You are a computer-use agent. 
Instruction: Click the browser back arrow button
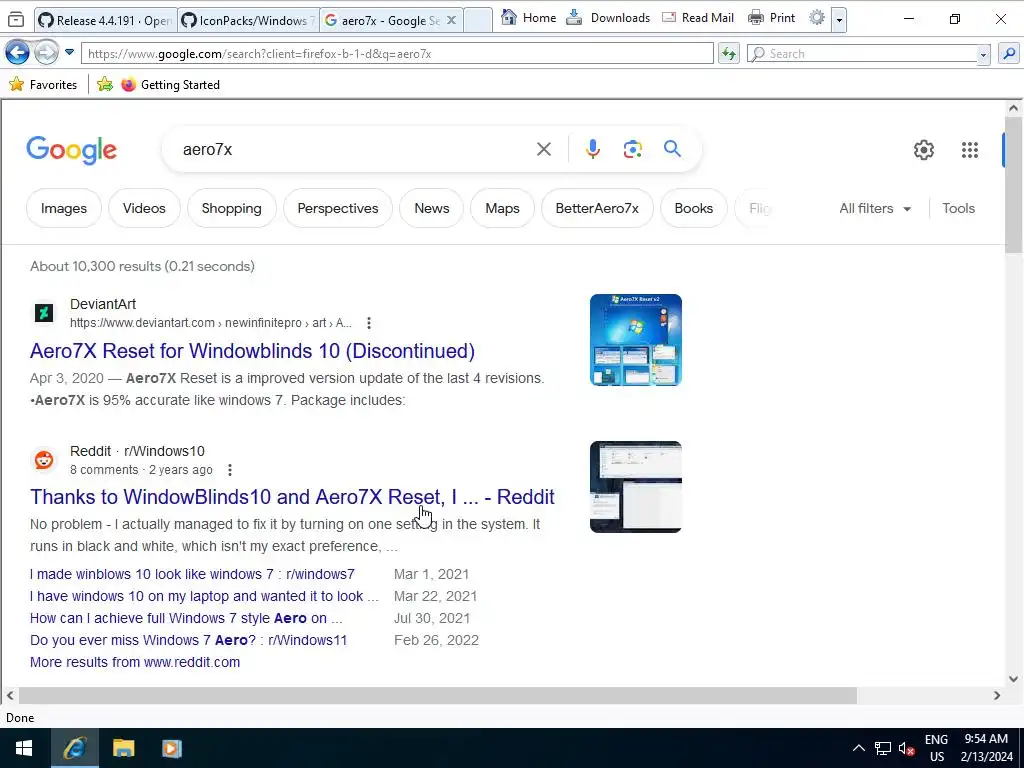coord(17,53)
